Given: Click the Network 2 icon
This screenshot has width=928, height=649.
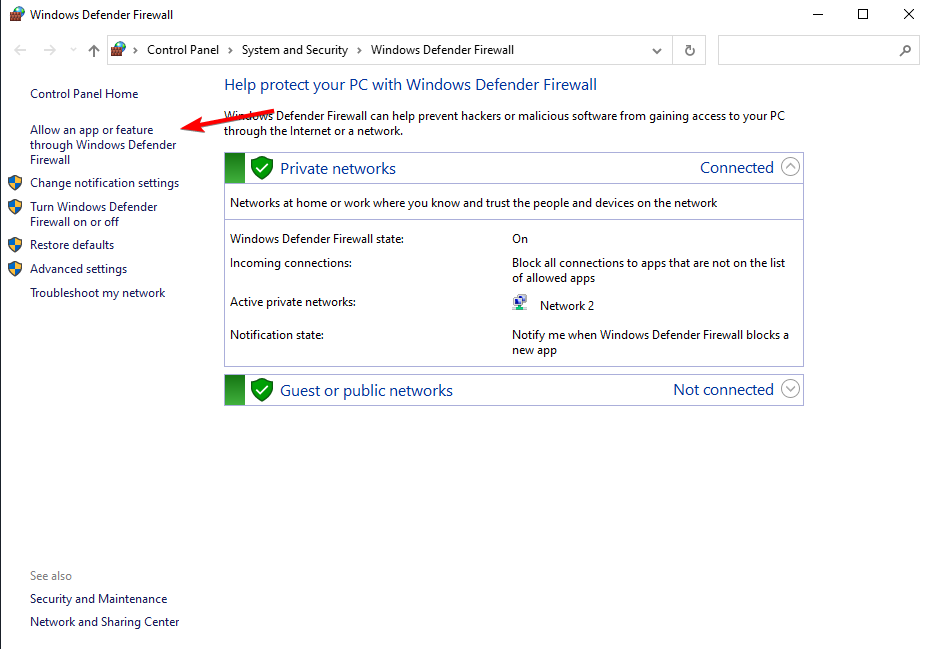Looking at the screenshot, I should pyautogui.click(x=520, y=302).
